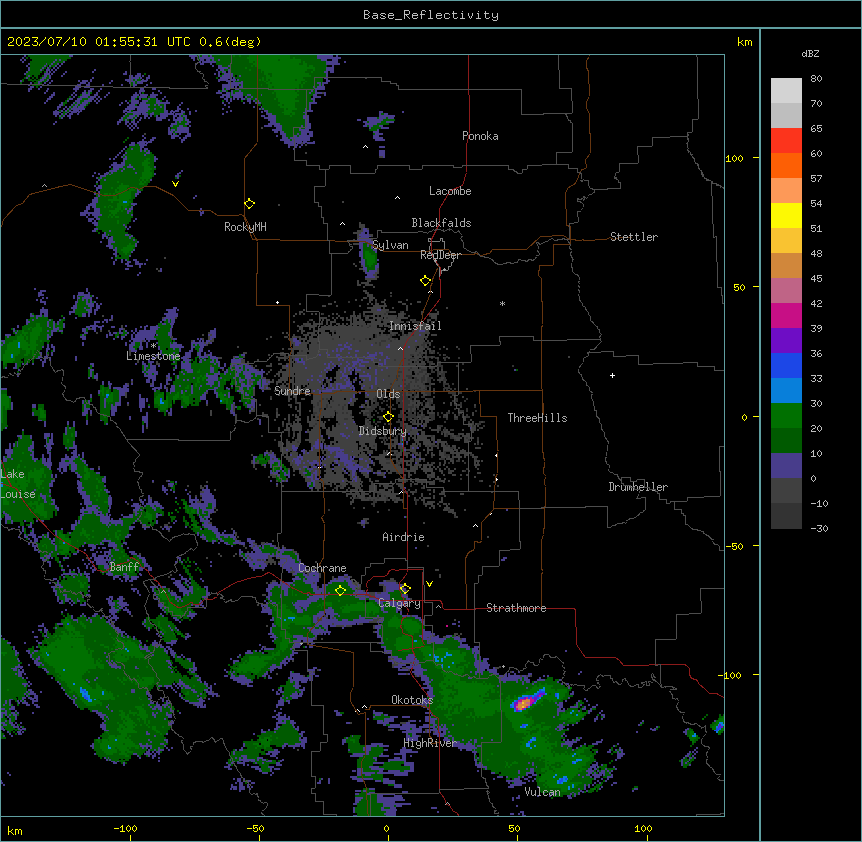Click the dBZ legend heading
Viewport: 862px width, 842px height.
point(810,54)
